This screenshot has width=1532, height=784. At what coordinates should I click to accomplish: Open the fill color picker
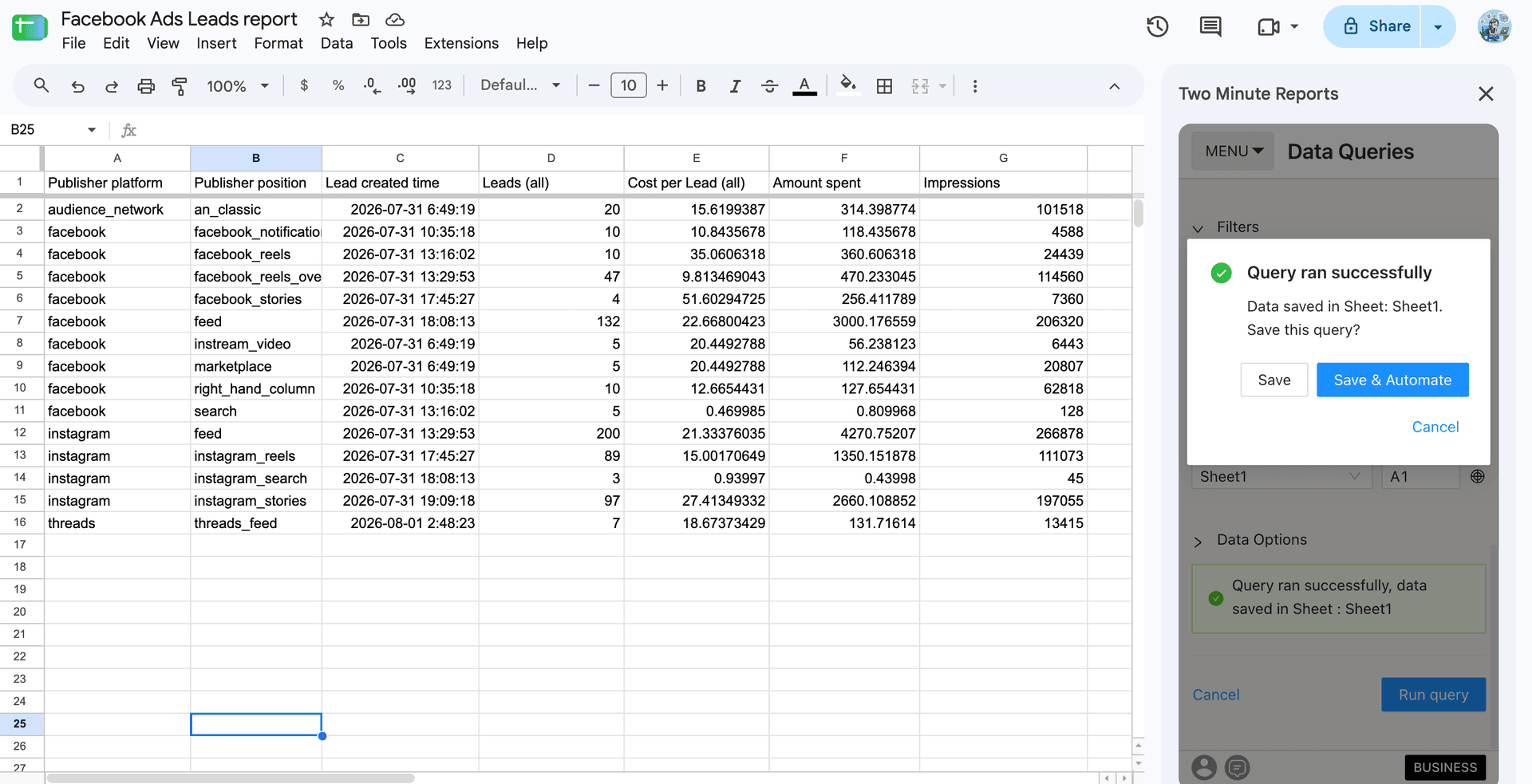coord(848,85)
